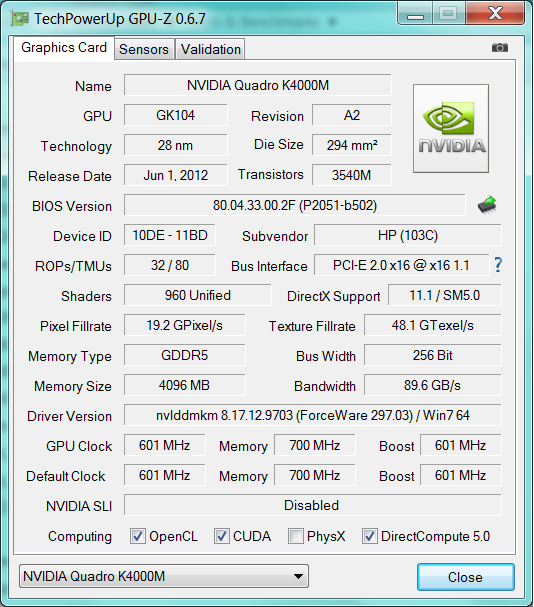Click the DirectX Support field 11.1 / SM5.0

click(x=445, y=295)
